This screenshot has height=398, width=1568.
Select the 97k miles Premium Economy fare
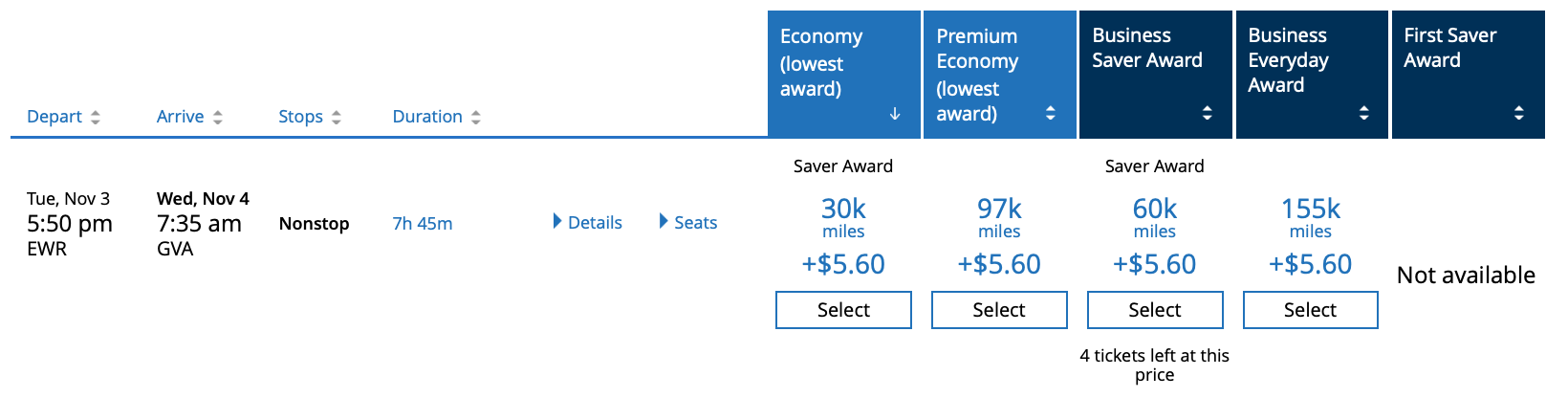pos(999,310)
